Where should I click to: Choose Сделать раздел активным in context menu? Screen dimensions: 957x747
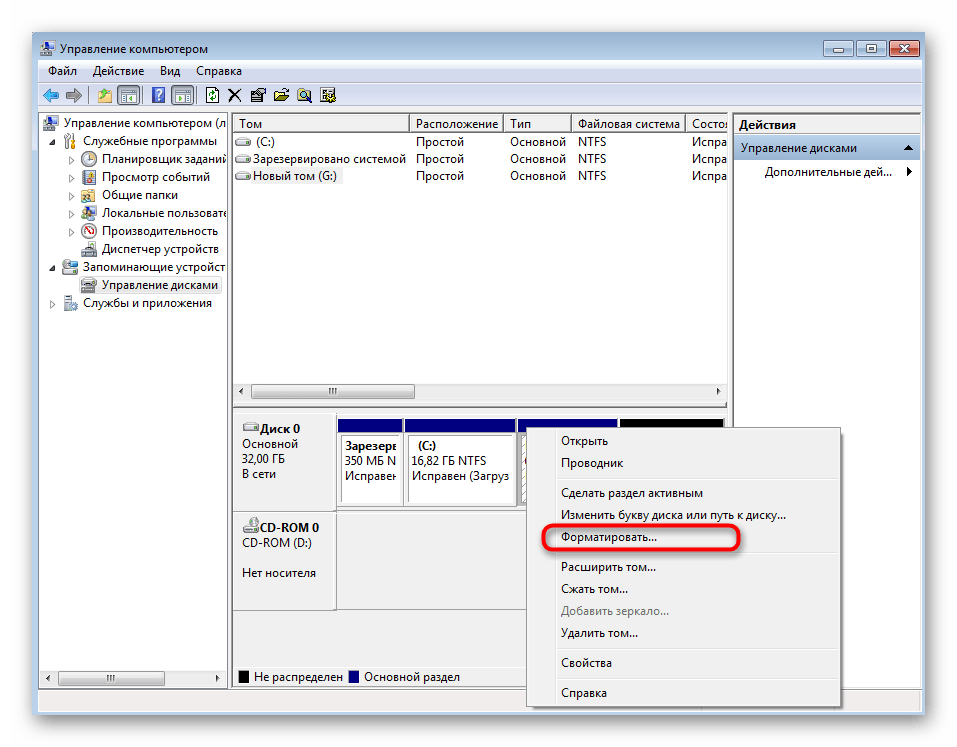coord(684,493)
